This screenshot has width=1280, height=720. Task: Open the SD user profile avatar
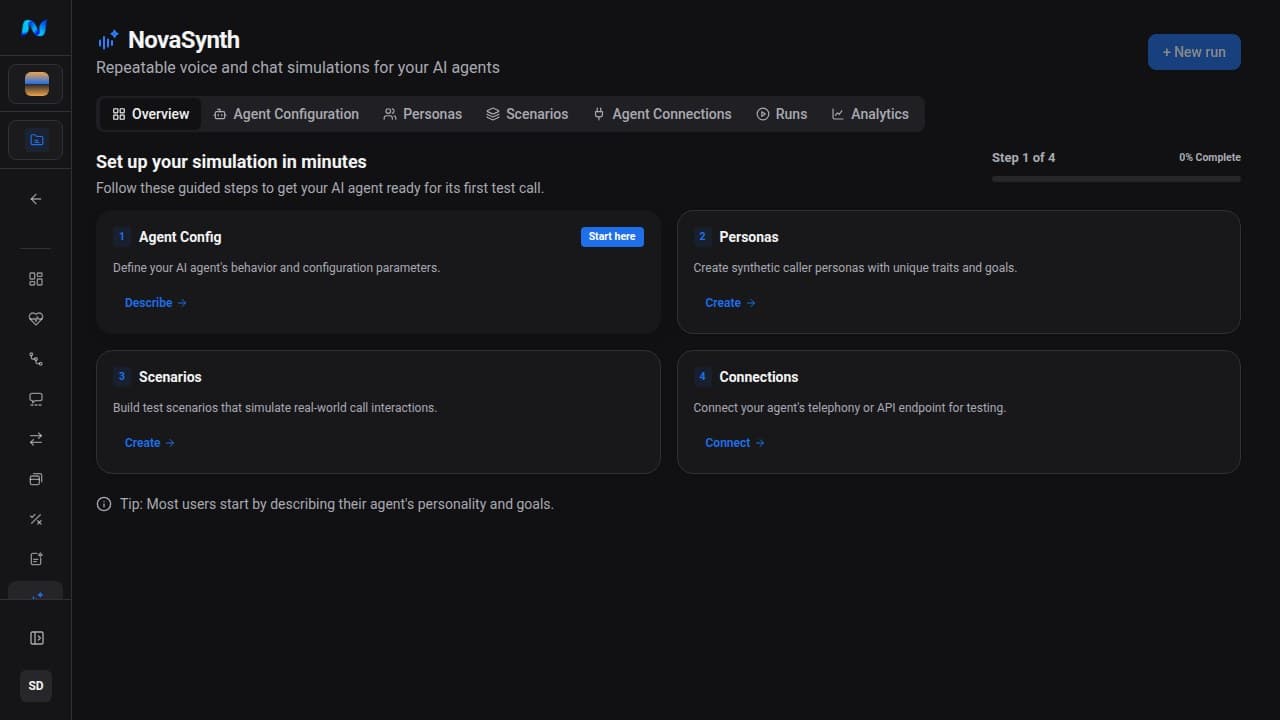(36, 686)
